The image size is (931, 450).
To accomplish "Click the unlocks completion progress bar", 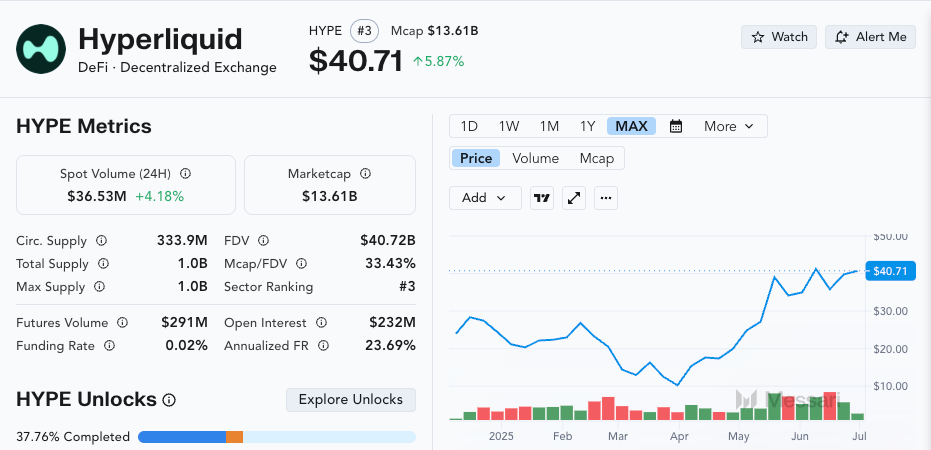I will coord(277,437).
